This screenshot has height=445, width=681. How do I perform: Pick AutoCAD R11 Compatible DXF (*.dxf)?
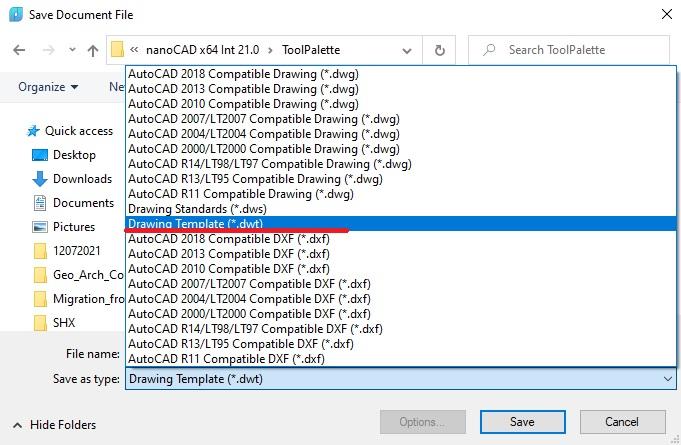(226, 359)
